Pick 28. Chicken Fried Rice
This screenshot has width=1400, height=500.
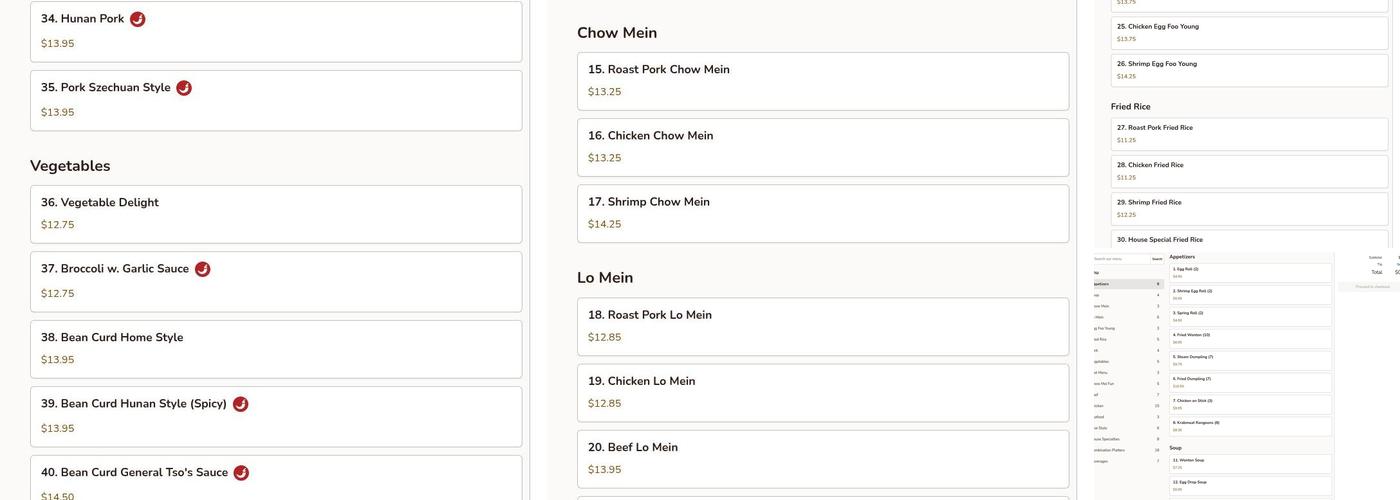(1249, 171)
